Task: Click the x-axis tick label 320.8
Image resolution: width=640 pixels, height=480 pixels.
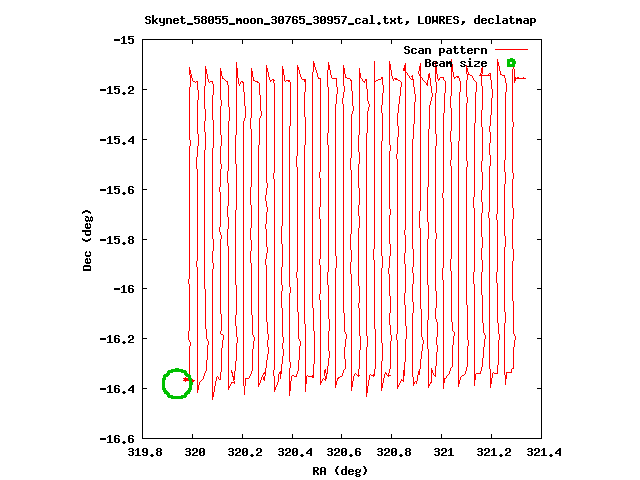Action: pyautogui.click(x=394, y=452)
